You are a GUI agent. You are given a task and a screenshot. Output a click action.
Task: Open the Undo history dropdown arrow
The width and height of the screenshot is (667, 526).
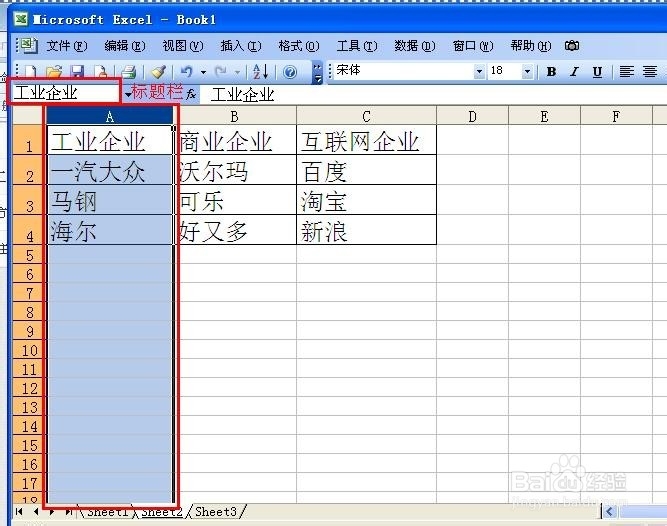[x=203, y=72]
